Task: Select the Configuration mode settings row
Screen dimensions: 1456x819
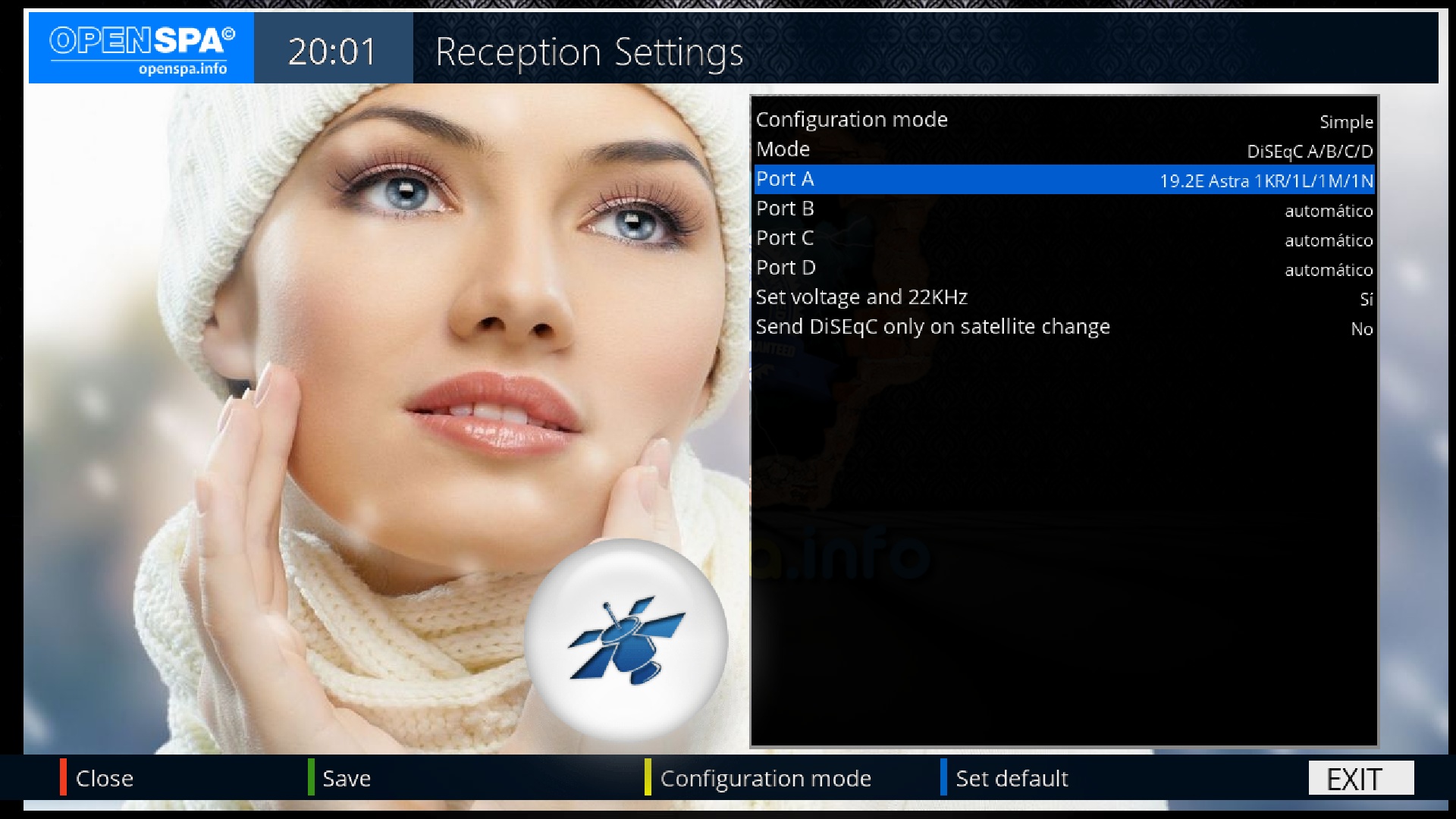Action: [x=1065, y=120]
